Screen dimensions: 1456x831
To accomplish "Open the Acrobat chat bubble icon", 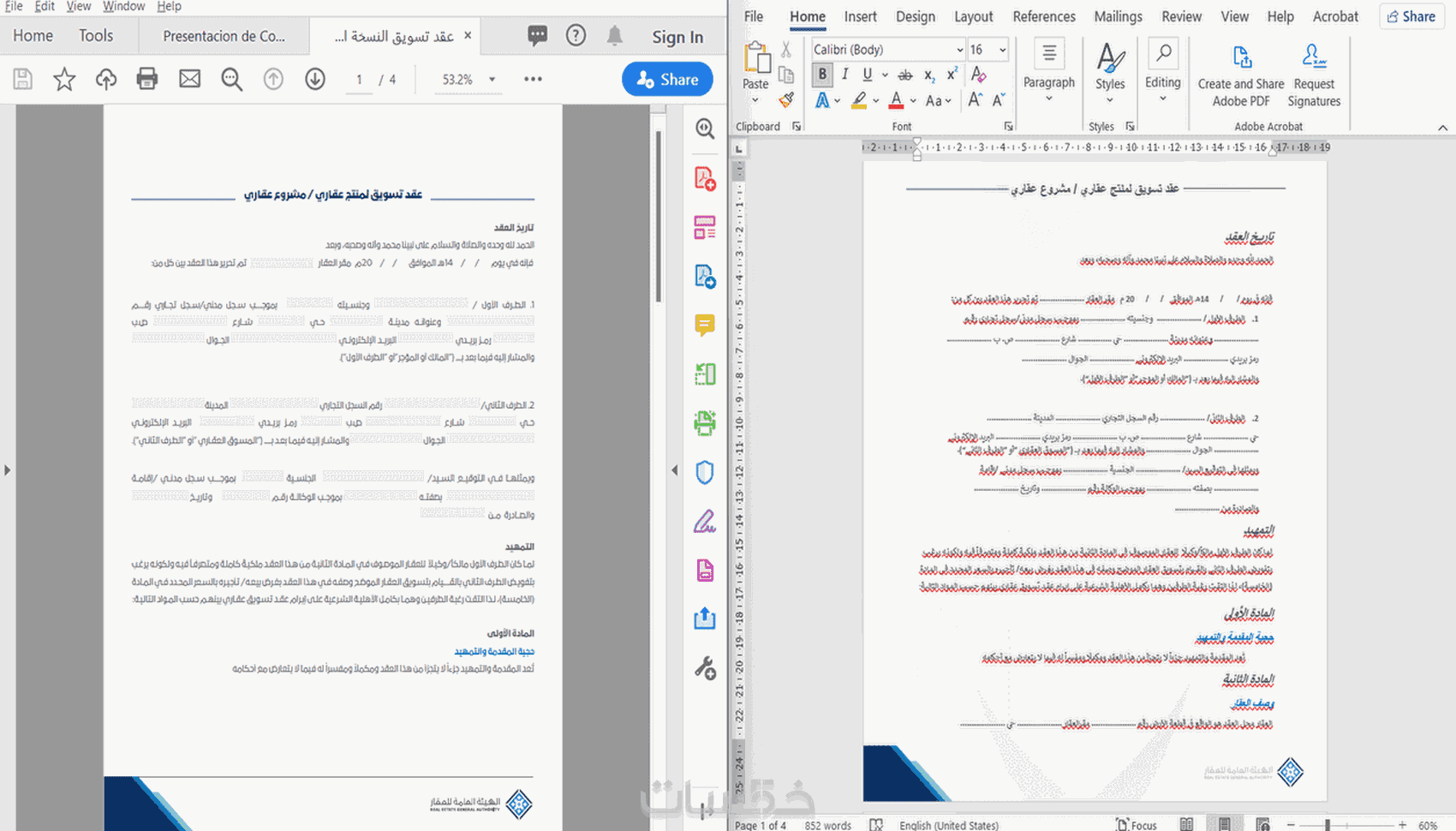I will 537,35.
